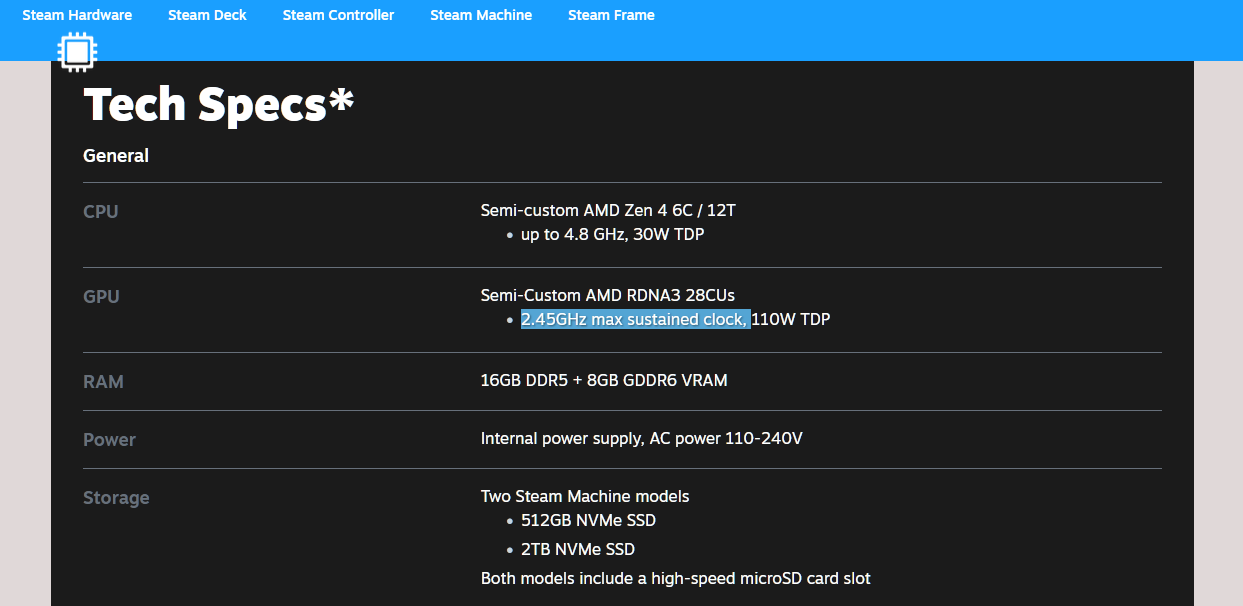Click the 512GB NVMe SSD bullet
This screenshot has width=1243, height=606.
[588, 521]
